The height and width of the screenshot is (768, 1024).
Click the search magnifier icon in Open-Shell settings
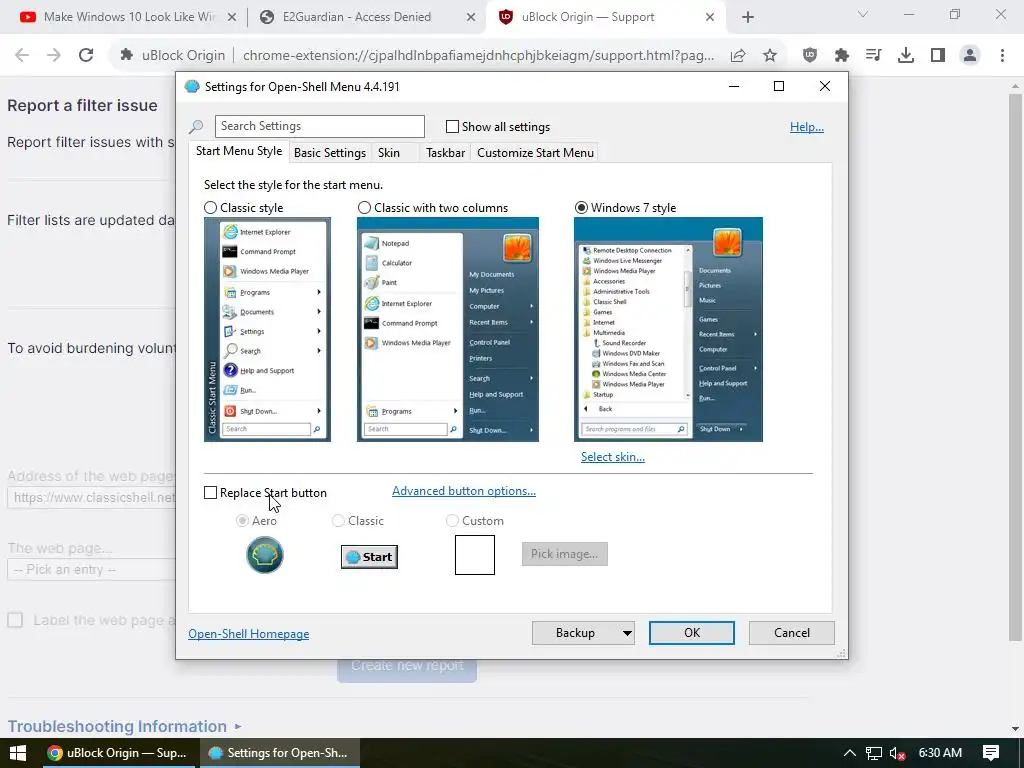tap(196, 127)
